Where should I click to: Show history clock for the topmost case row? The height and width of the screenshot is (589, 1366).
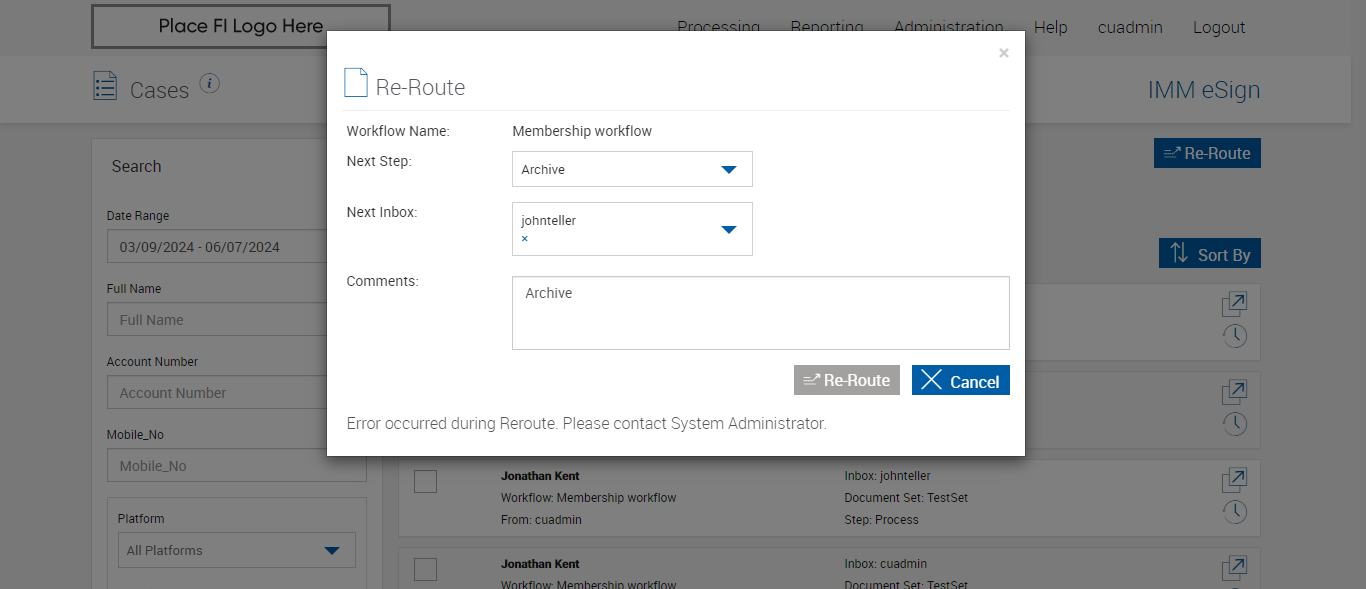coord(1234,335)
